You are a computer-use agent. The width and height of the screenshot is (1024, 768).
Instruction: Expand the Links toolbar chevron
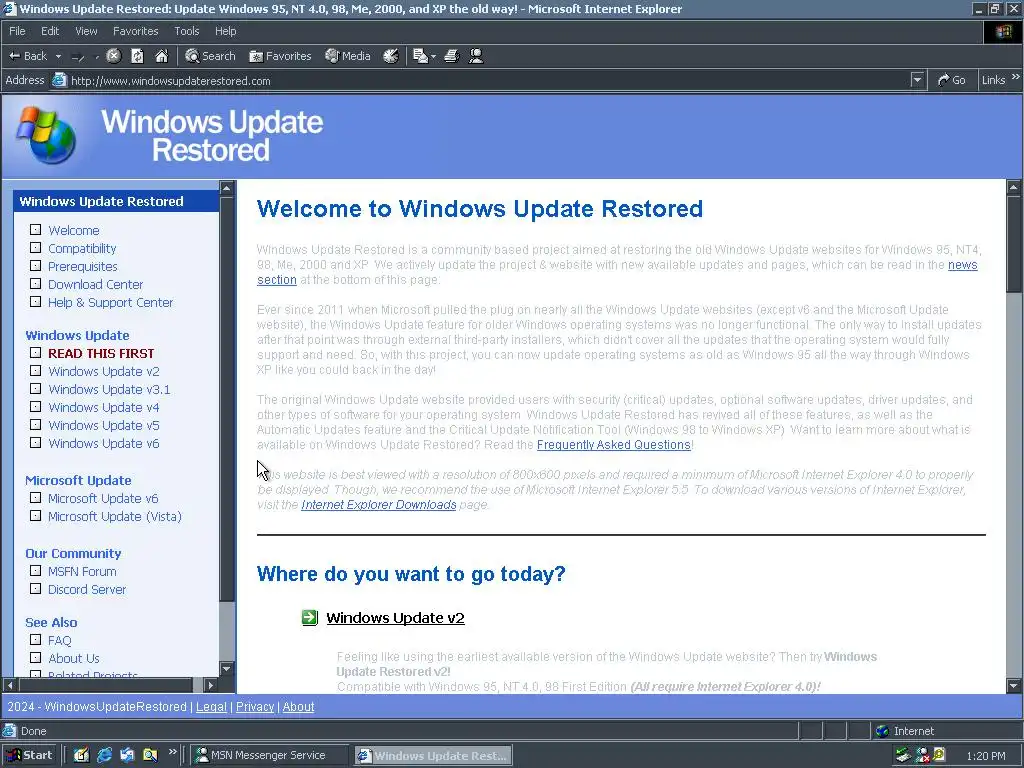pyautogui.click(x=1016, y=77)
